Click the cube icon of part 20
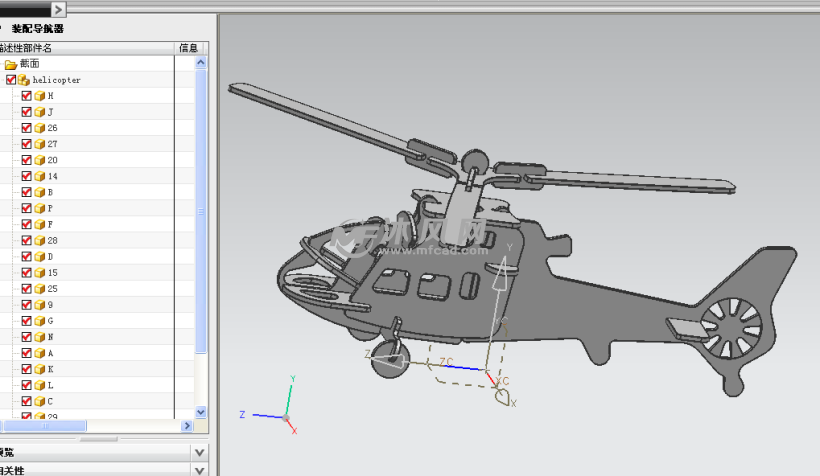The height and width of the screenshot is (476, 820). pos(40,161)
